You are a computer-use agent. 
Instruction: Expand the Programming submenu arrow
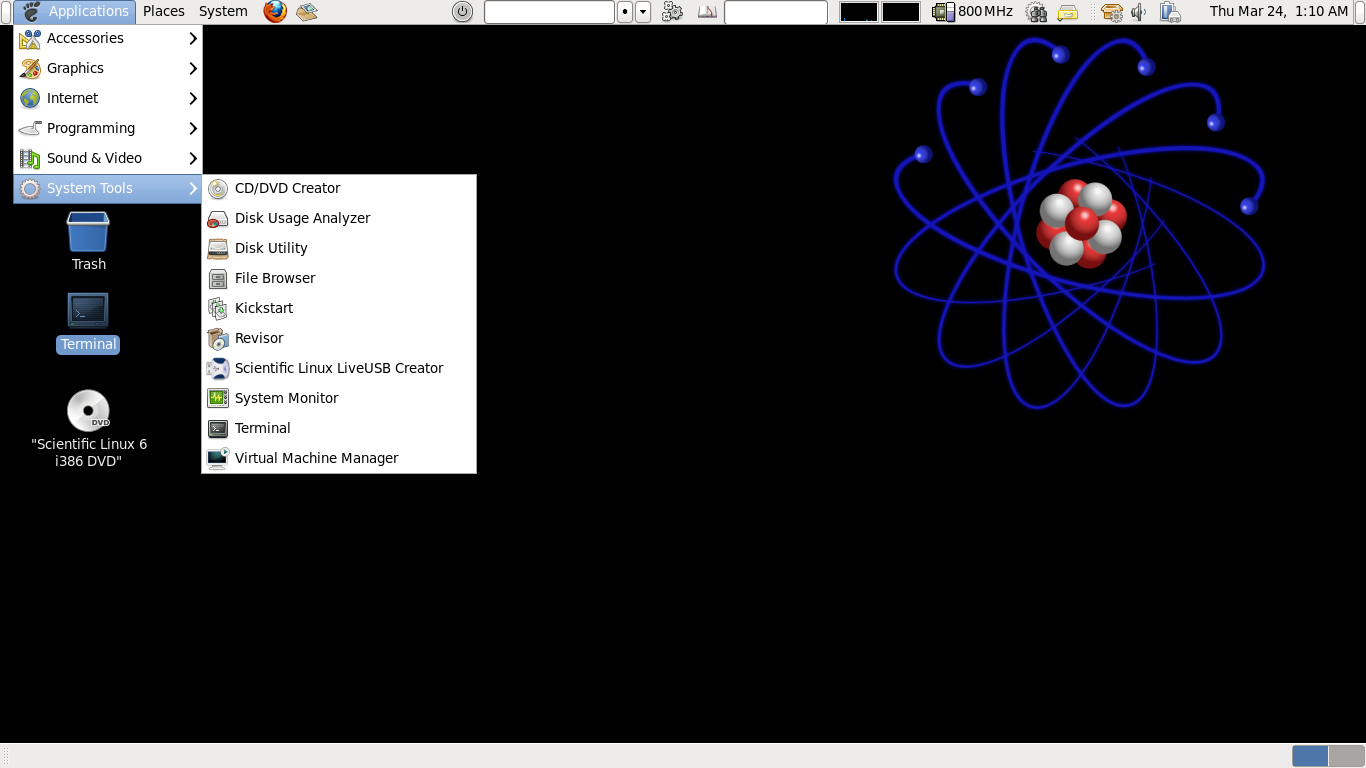193,128
